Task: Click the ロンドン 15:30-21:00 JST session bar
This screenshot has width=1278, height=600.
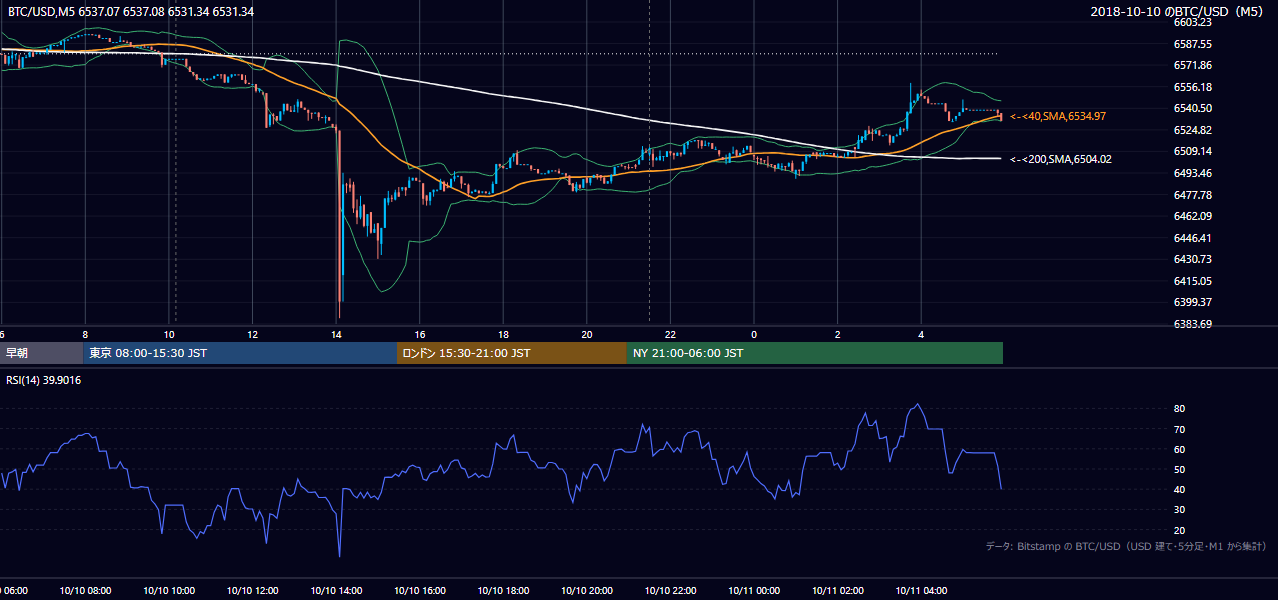Action: (x=512, y=353)
